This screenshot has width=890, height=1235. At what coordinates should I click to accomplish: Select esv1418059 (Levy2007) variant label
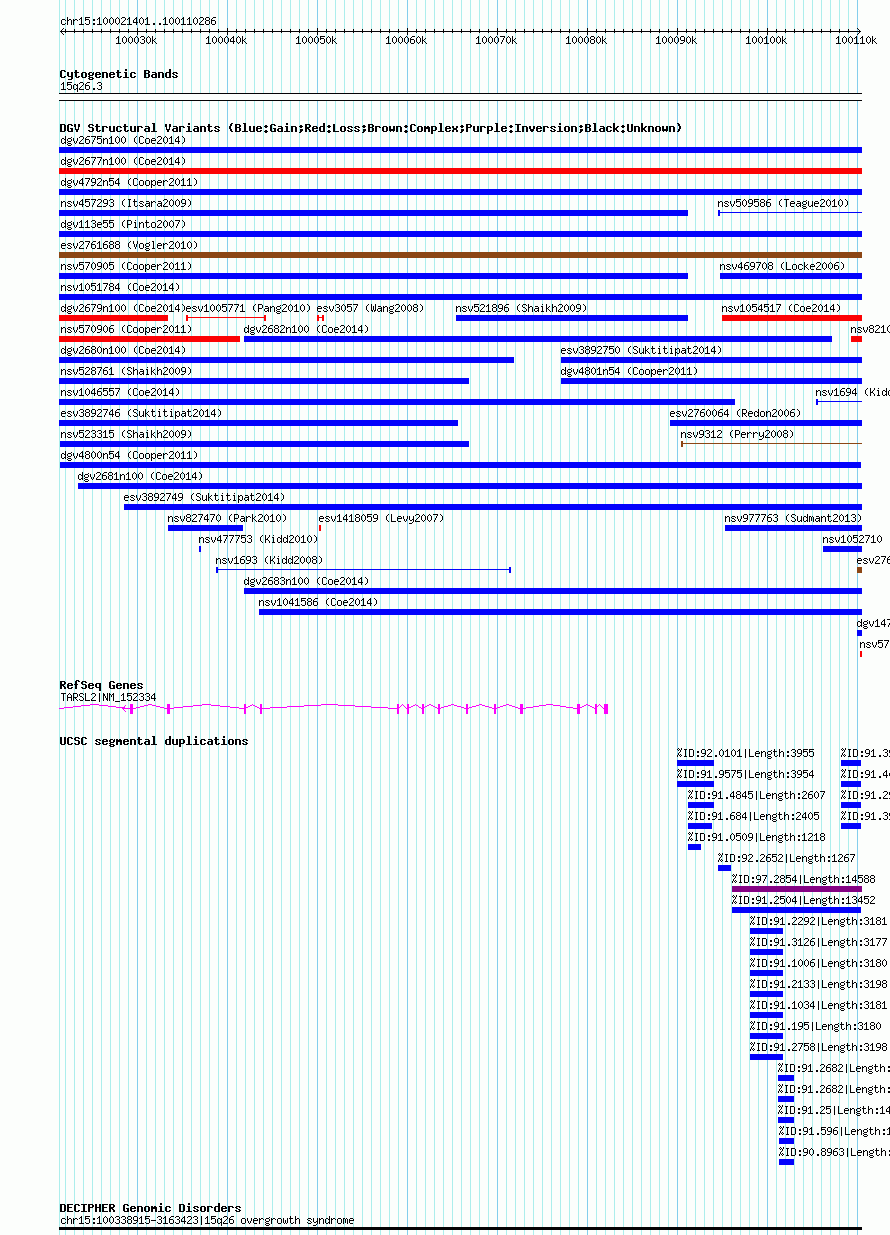tap(381, 518)
